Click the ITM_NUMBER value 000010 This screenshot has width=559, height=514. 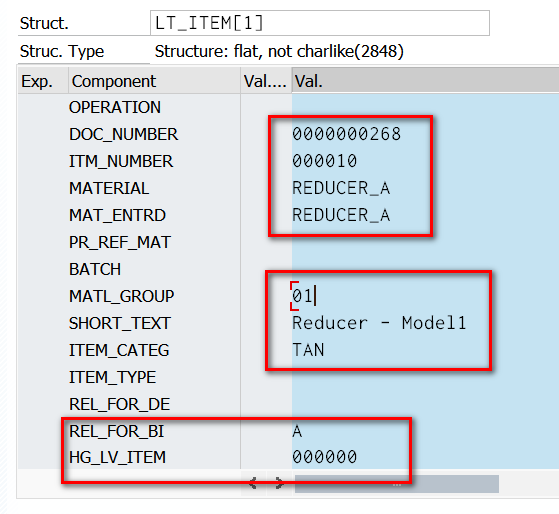[324, 161]
